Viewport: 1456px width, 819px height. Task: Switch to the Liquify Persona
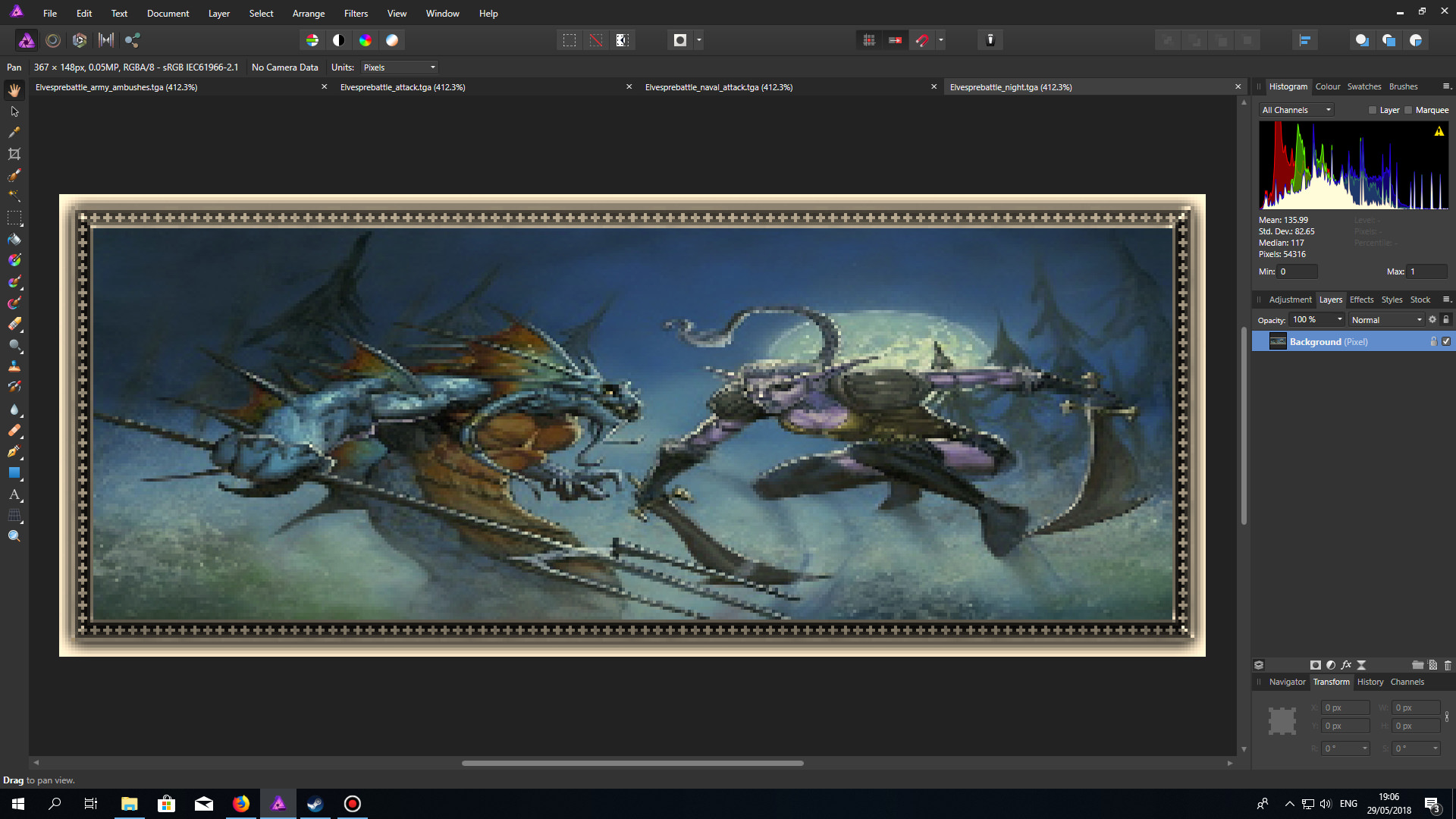point(53,40)
